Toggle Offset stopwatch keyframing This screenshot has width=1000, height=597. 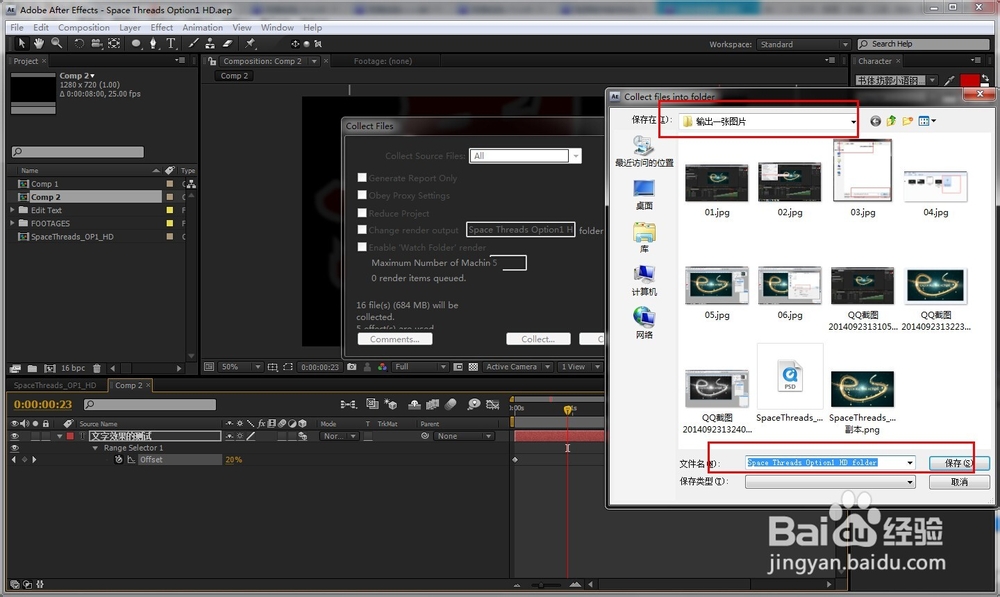pos(119,459)
